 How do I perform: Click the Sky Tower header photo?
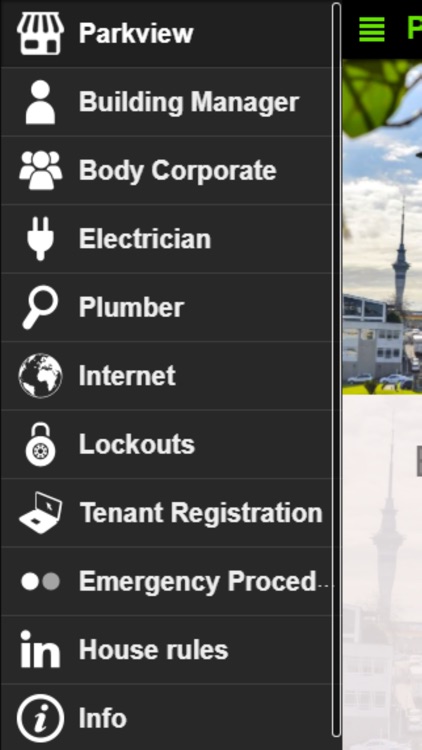point(382,227)
